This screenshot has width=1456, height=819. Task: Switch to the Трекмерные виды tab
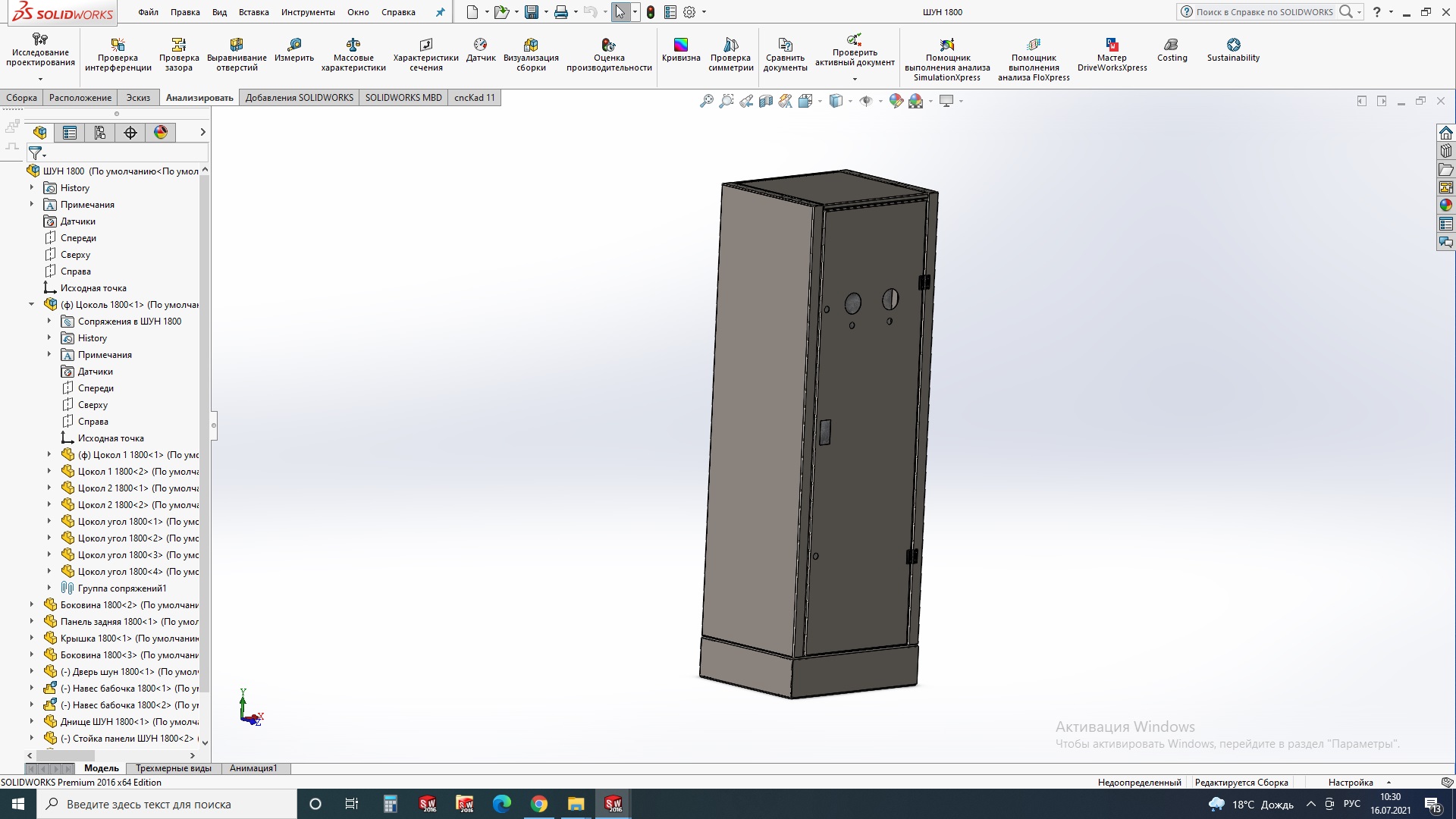click(172, 768)
